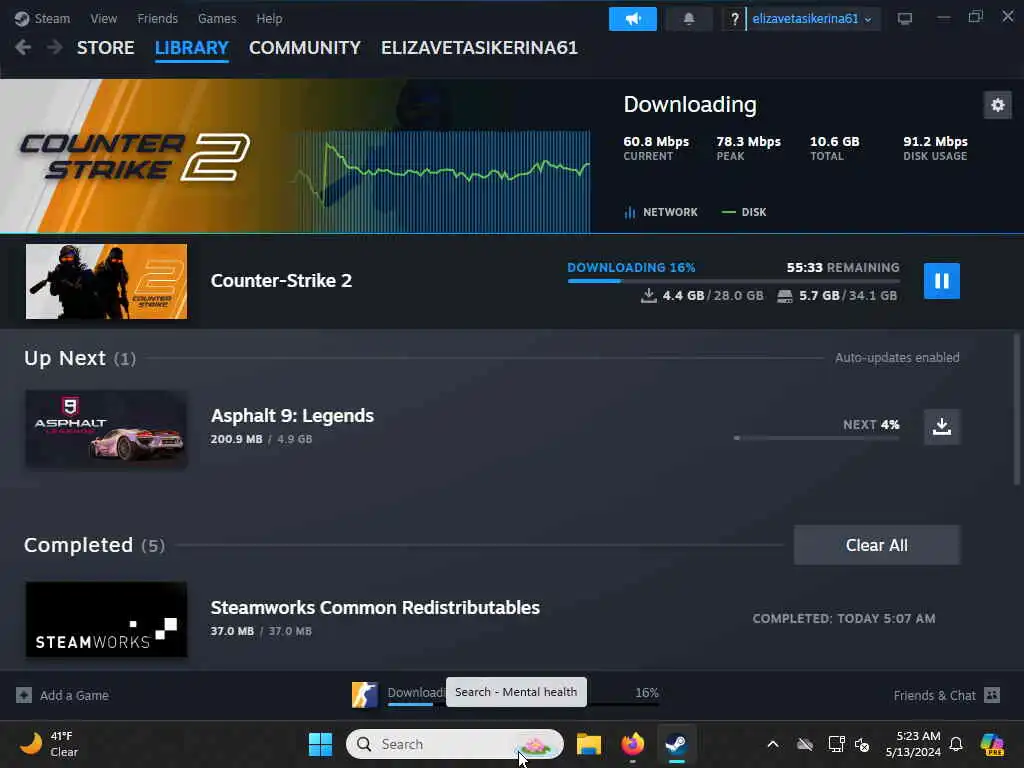Click the network display tray icon
Screen dimensions: 1024x768
point(836,744)
